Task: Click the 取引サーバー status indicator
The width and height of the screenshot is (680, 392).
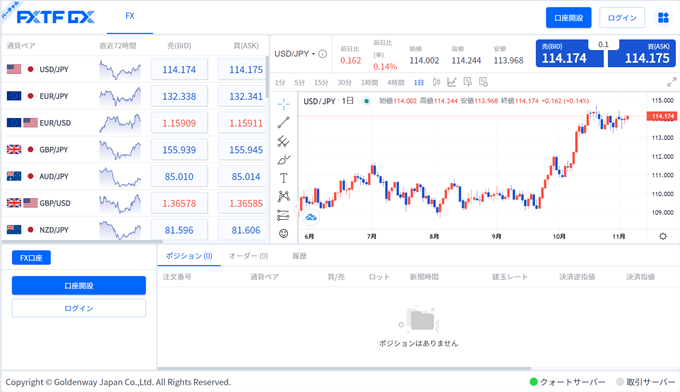Action: (646, 382)
